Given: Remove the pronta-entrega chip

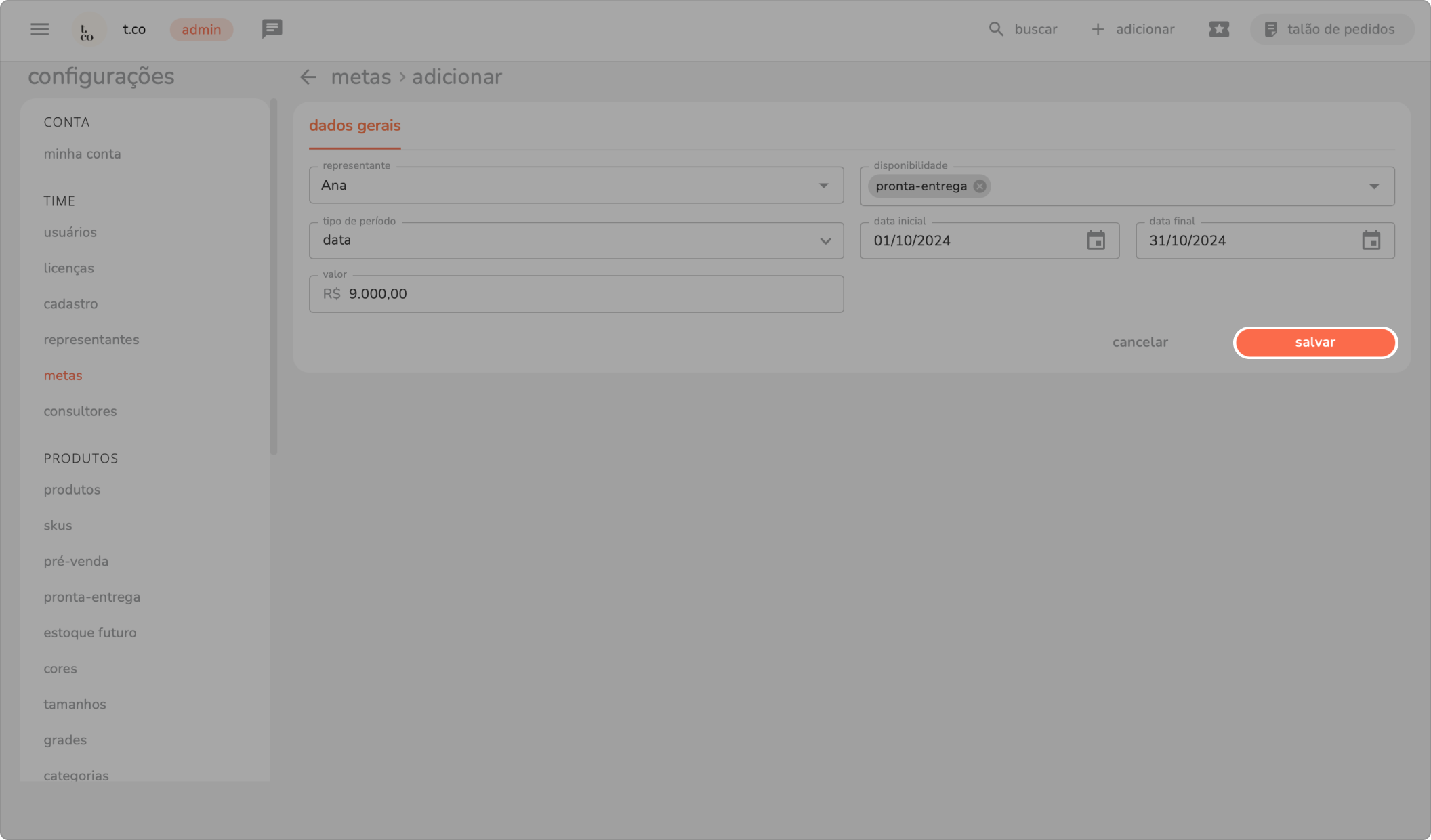Looking at the screenshot, I should coord(980,186).
